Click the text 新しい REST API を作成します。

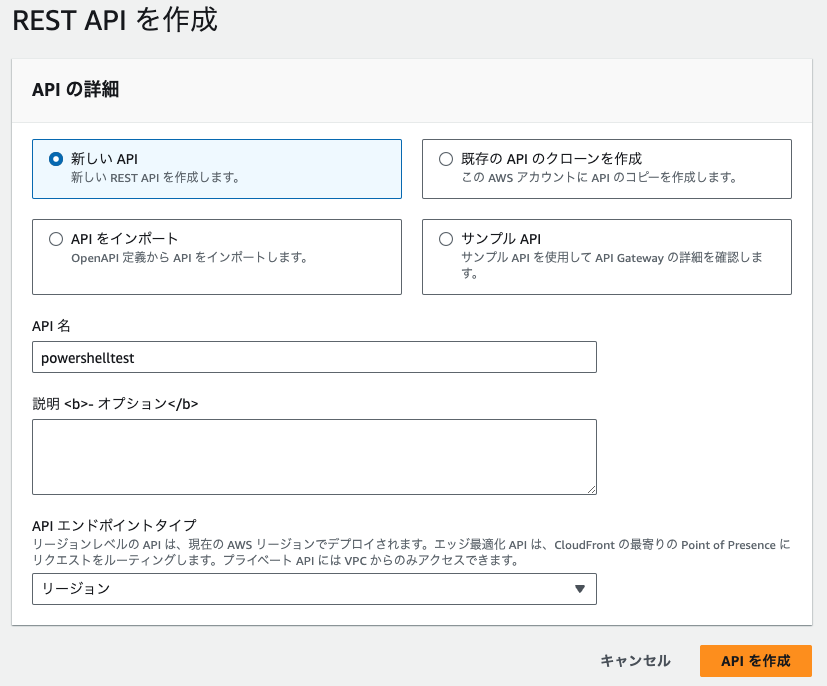pyautogui.click(x=156, y=178)
